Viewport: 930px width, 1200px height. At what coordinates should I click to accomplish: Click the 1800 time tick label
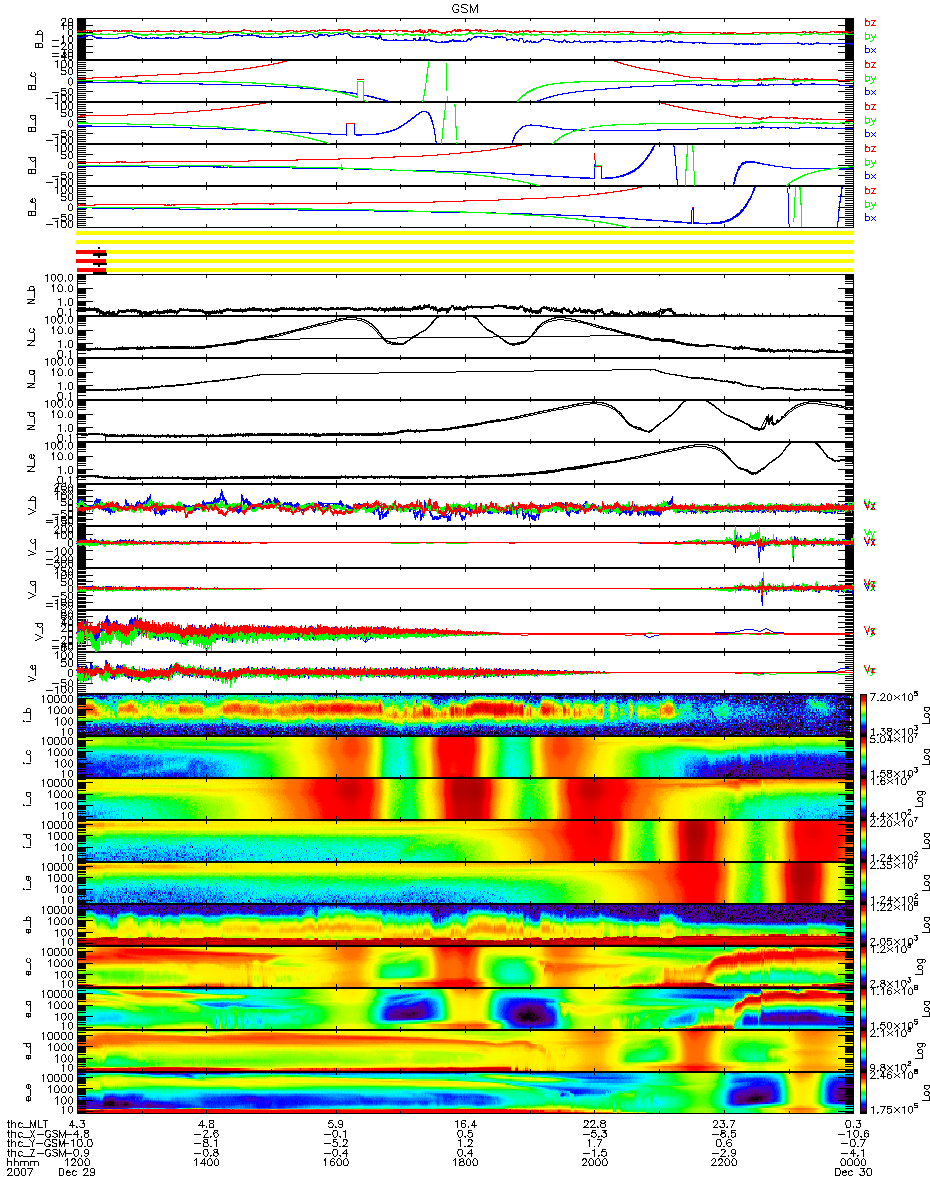point(465,1164)
